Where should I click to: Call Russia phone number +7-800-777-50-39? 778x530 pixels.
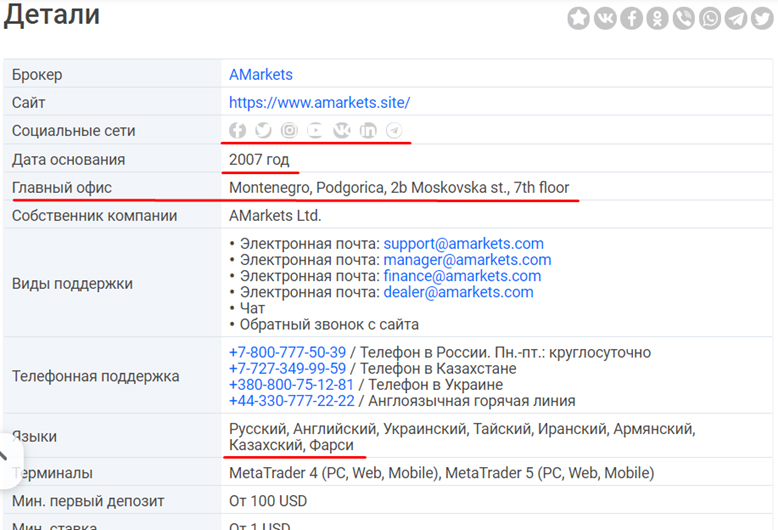click(287, 353)
